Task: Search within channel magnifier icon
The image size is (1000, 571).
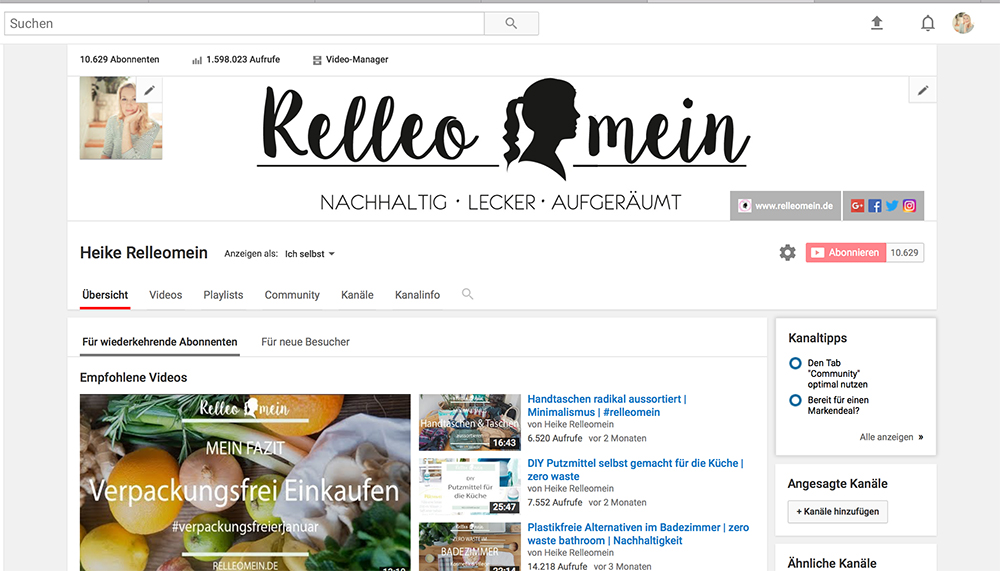Action: (x=467, y=294)
